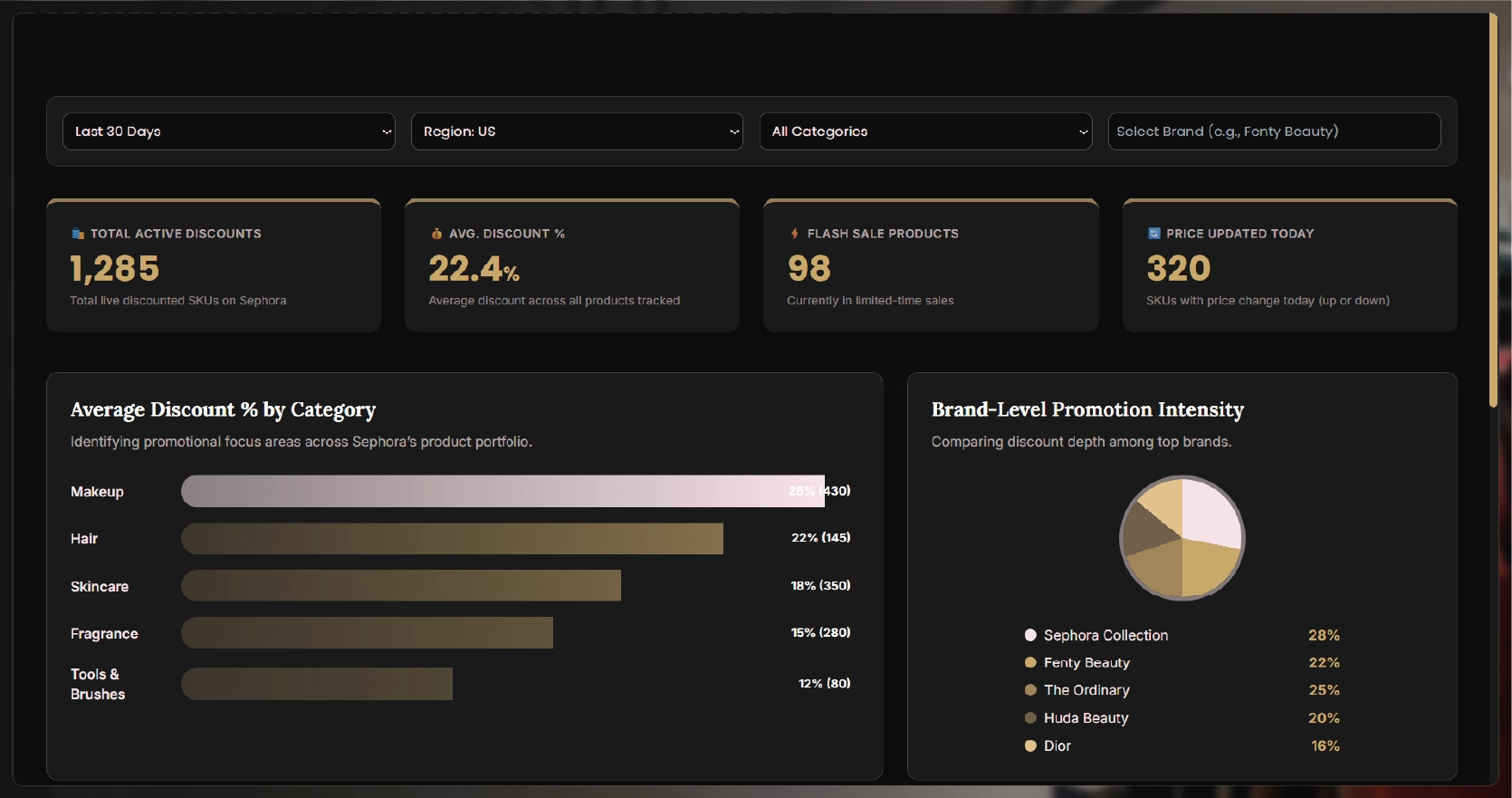Click the money bag icon beside Avg. Discount %

[436, 234]
